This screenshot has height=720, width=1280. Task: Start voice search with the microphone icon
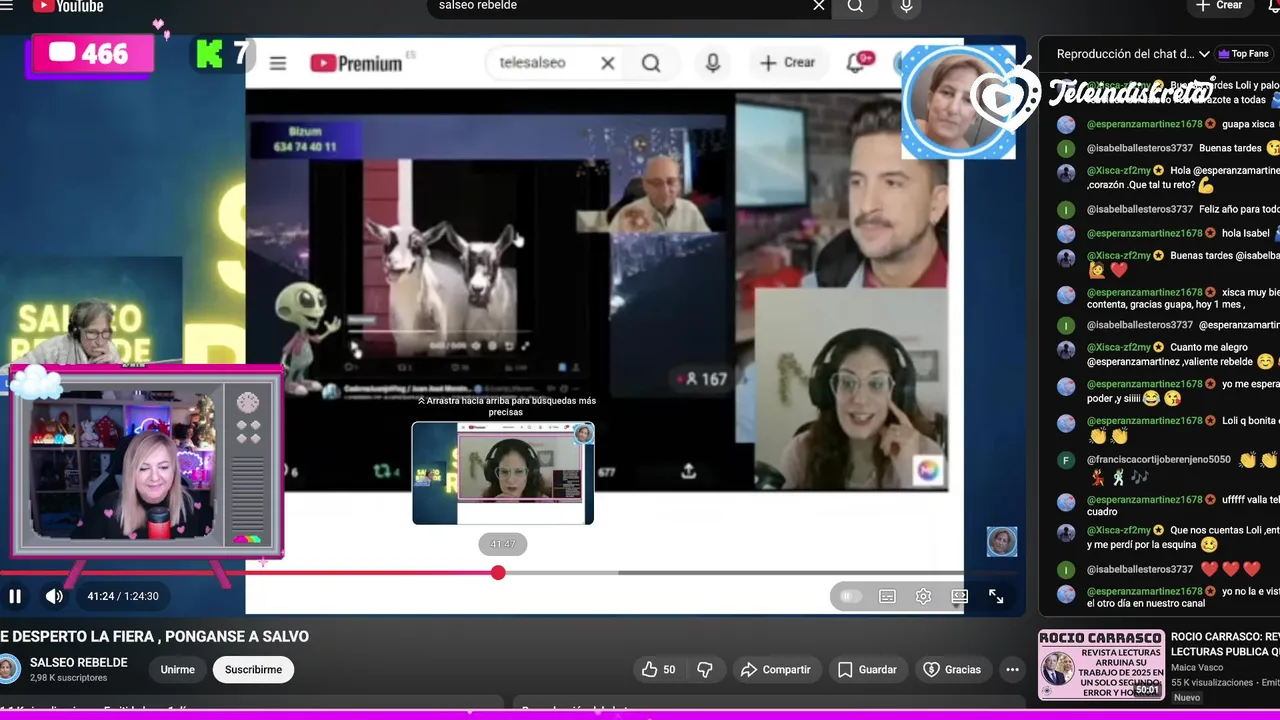click(906, 6)
